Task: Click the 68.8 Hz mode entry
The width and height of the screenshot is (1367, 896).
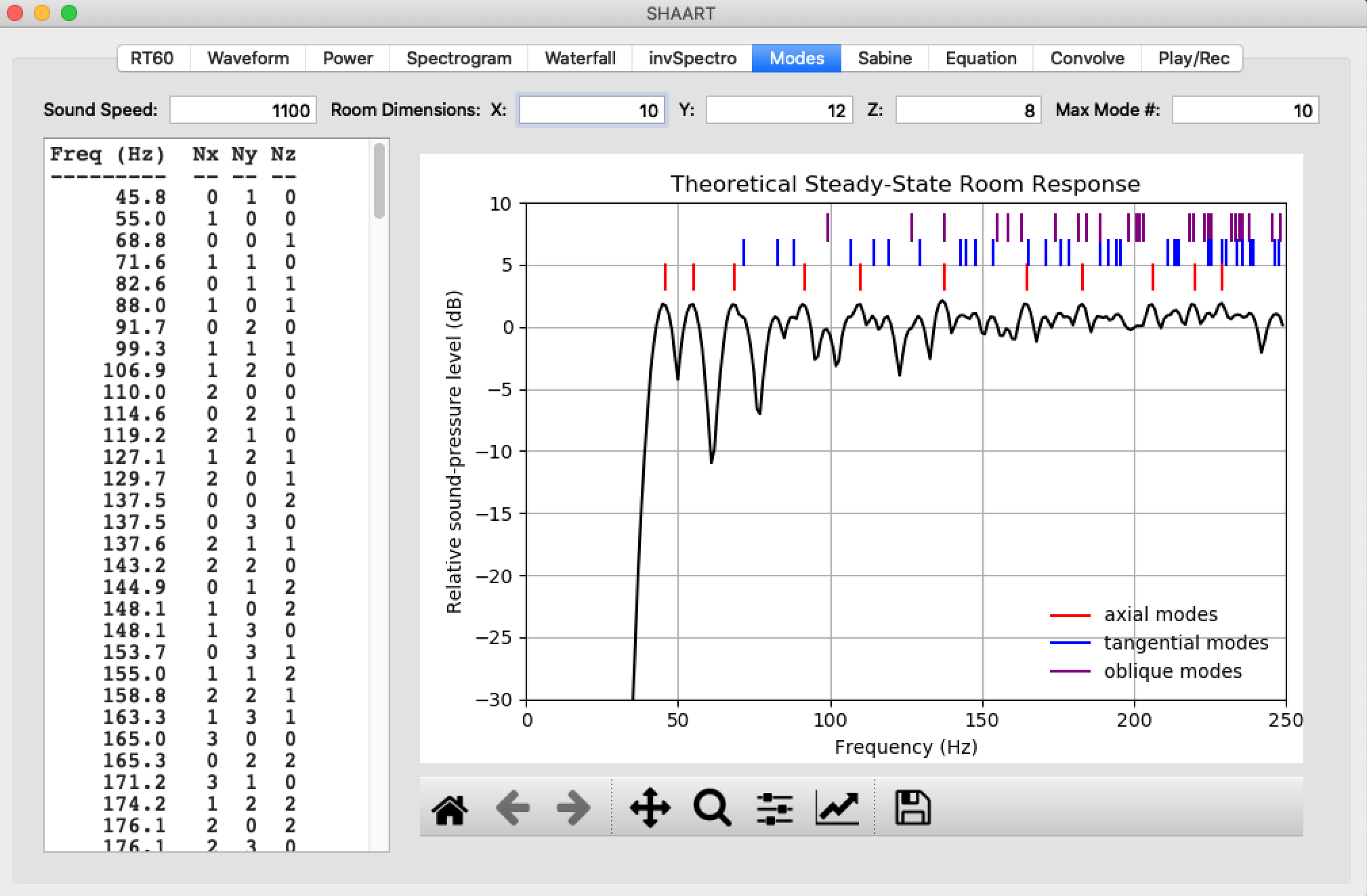Action: (x=207, y=240)
